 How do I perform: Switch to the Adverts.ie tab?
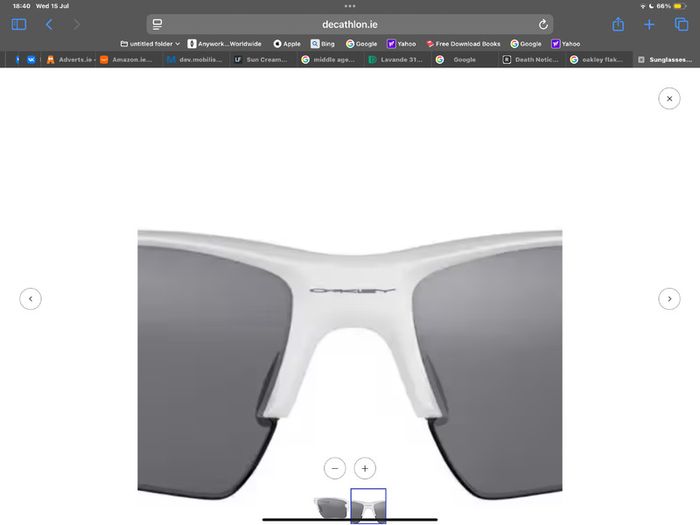70,59
